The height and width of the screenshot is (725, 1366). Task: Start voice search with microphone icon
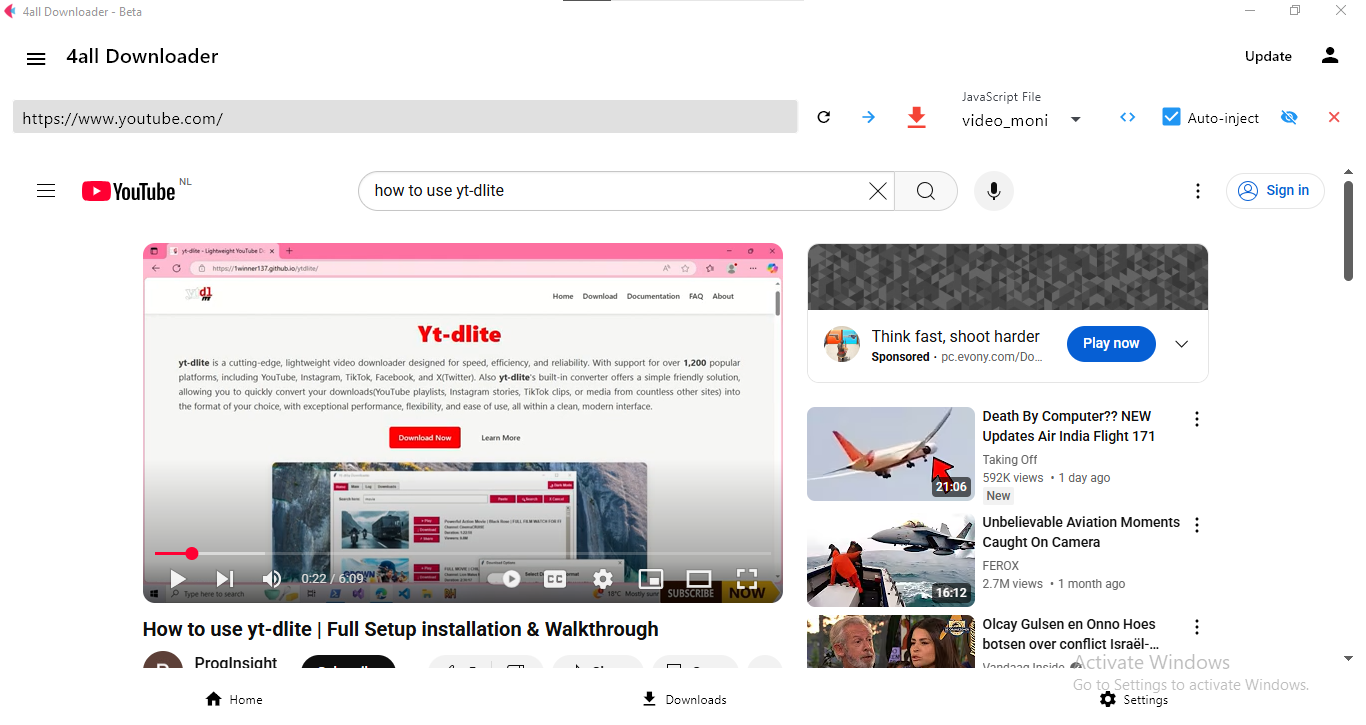click(x=994, y=191)
